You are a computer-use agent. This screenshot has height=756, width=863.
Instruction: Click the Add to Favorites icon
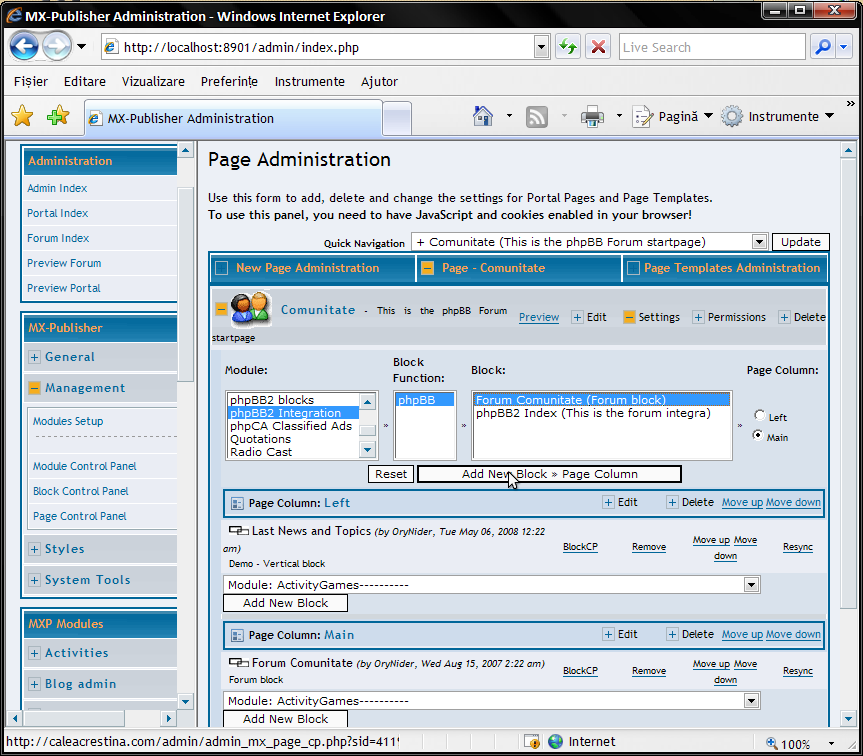[x=58, y=117]
